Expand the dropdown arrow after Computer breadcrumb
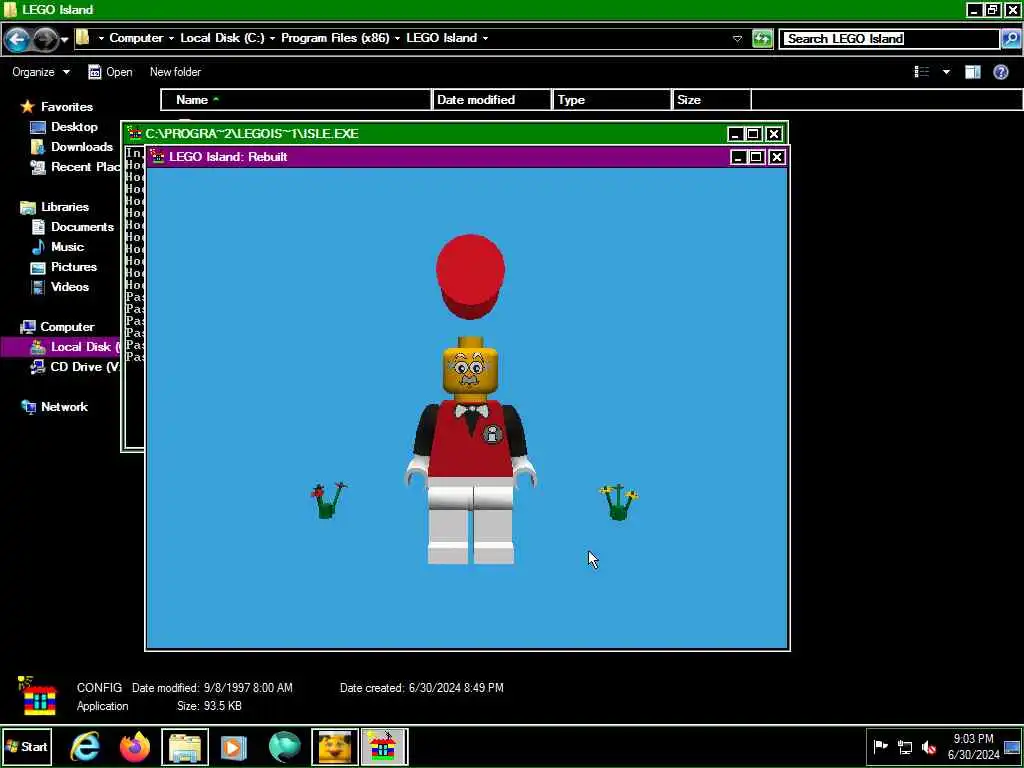The height and width of the screenshot is (768, 1024). click(171, 39)
